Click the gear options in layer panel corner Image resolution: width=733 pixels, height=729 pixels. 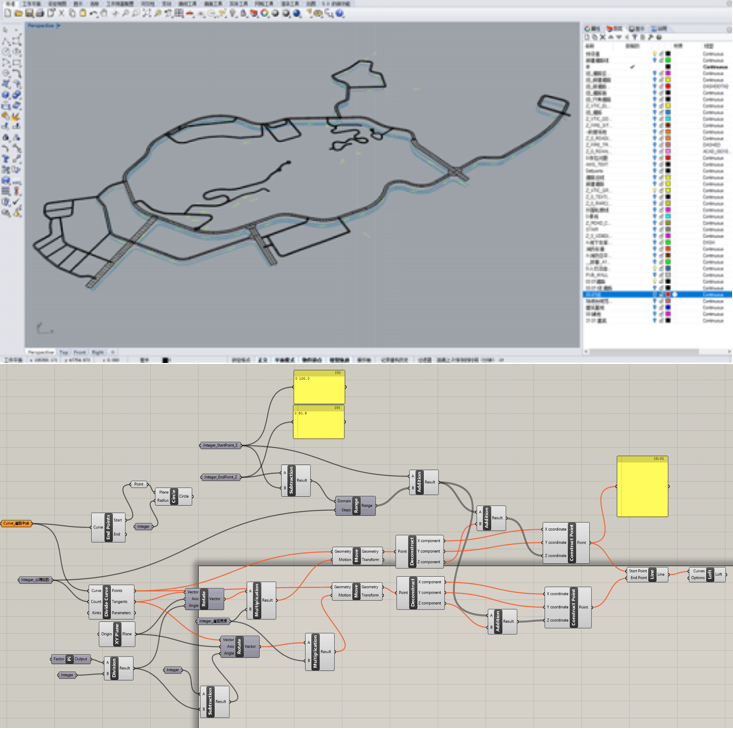click(729, 30)
